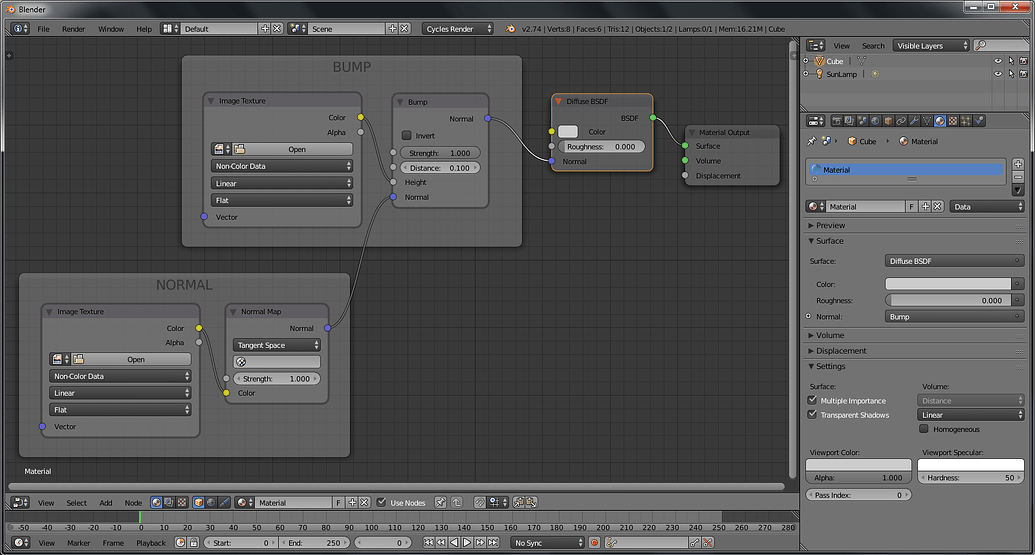Toggle Multiple Importance checkbox
This screenshot has height=555, width=1035.
[x=813, y=400]
